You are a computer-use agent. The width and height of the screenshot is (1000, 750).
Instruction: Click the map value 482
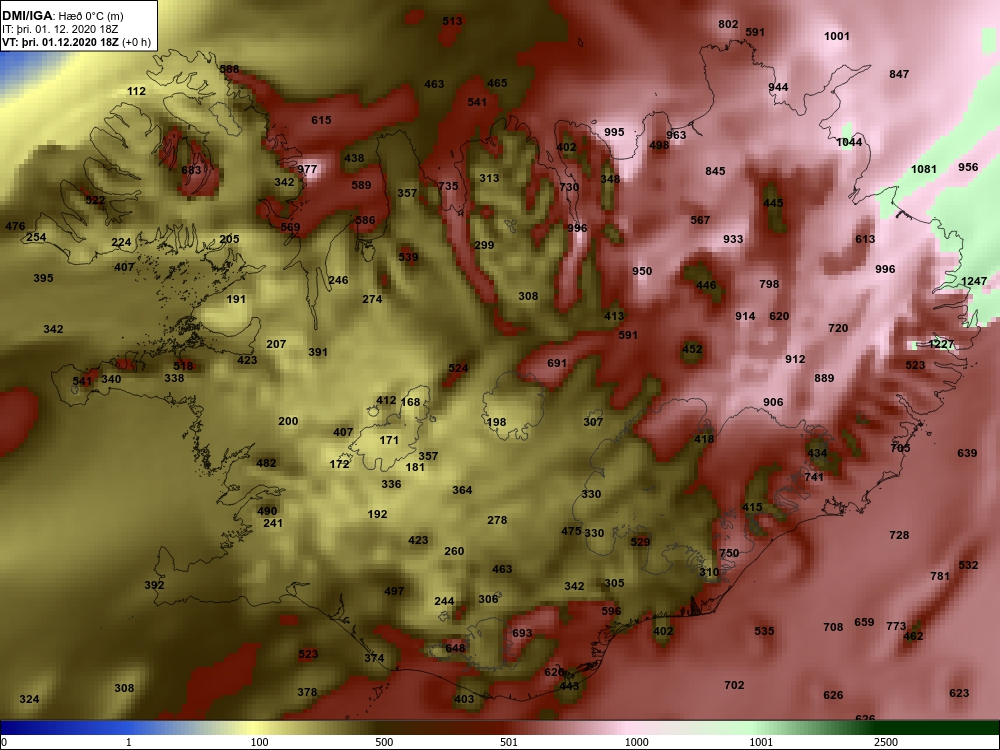(266, 463)
